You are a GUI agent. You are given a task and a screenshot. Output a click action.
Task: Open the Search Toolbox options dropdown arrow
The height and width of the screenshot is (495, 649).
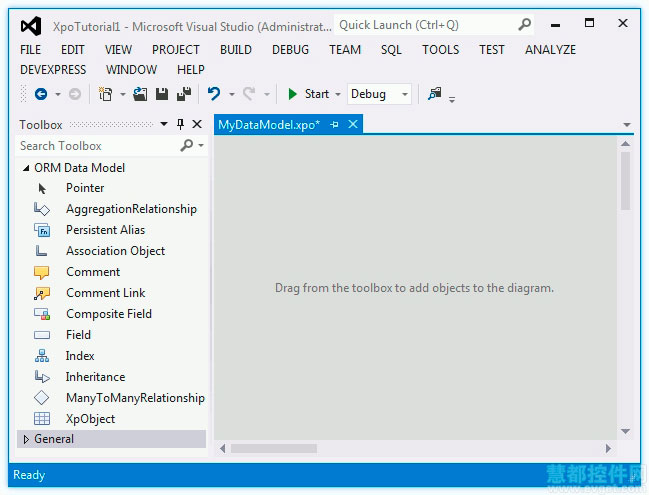point(201,145)
